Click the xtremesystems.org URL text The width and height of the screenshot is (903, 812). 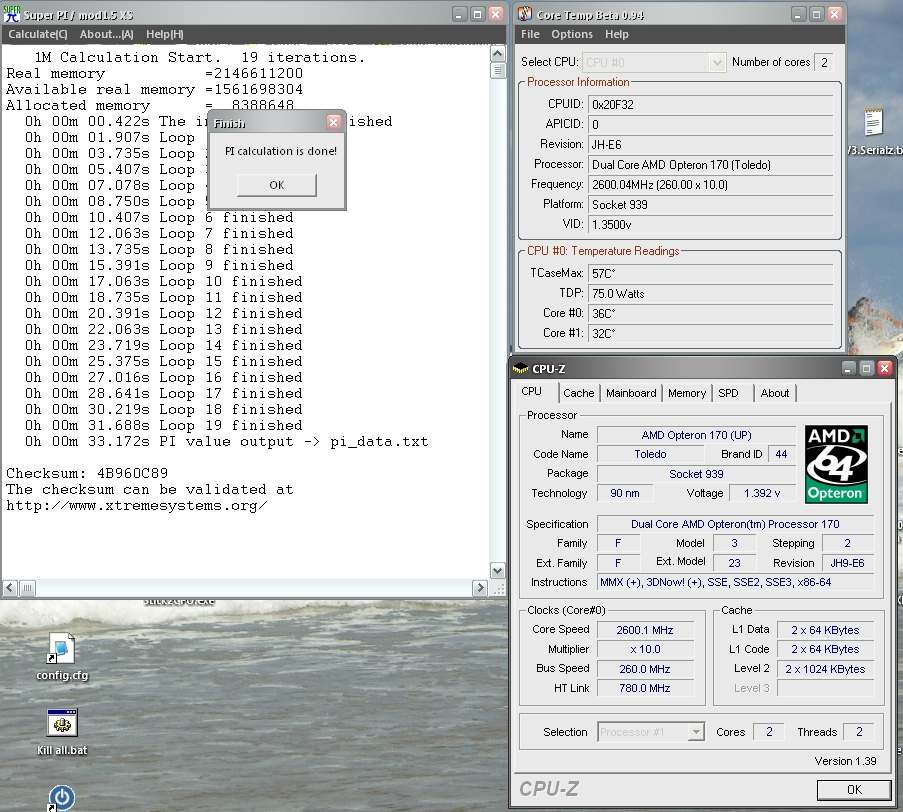136,506
